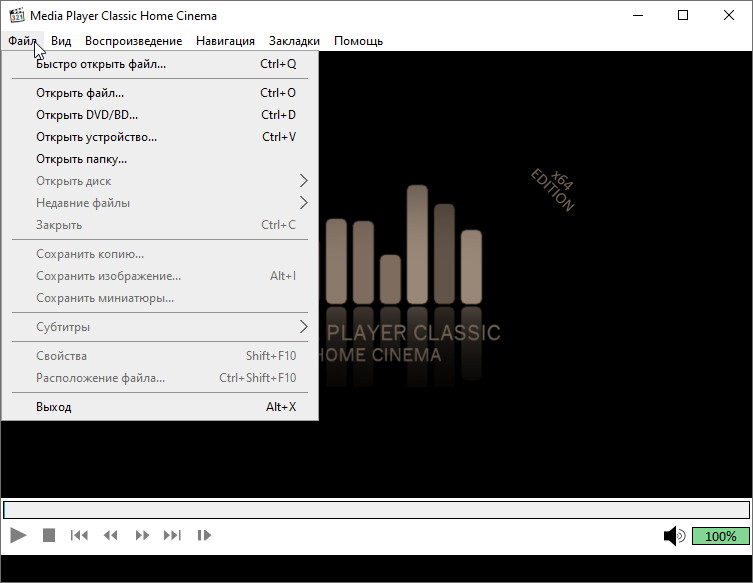Select Быстро открыть файл... menu entry
753x583 pixels.
(101, 64)
